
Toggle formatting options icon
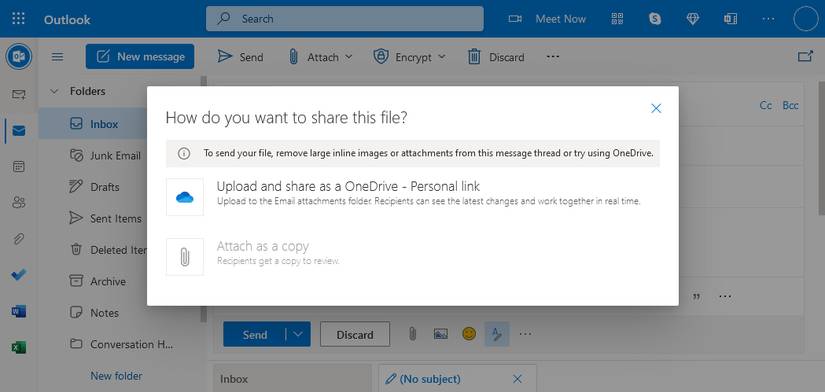click(x=497, y=334)
